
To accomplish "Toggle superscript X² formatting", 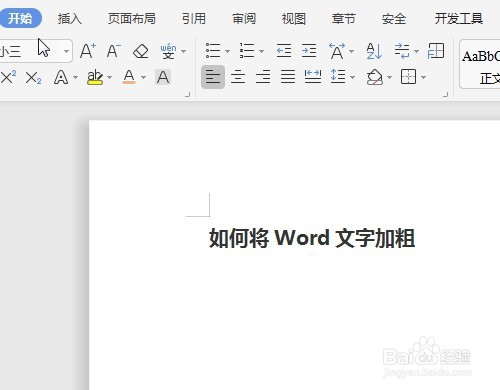I will (x=8, y=77).
